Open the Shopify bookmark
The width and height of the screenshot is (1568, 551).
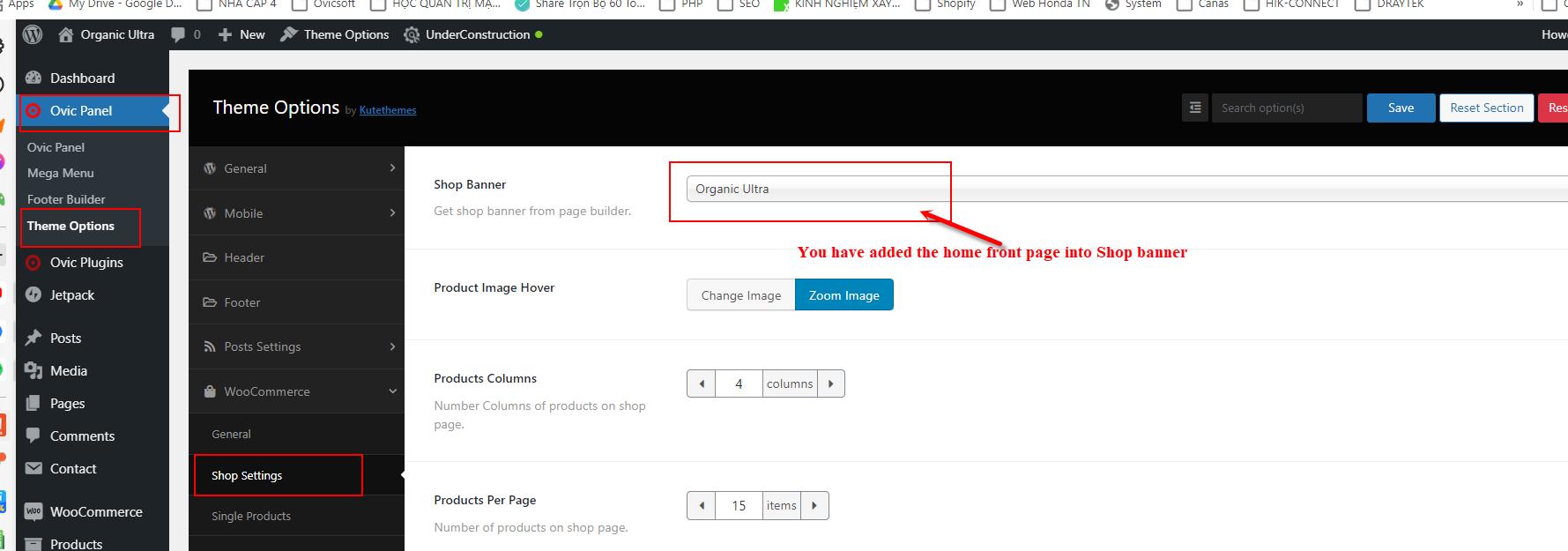[x=946, y=4]
